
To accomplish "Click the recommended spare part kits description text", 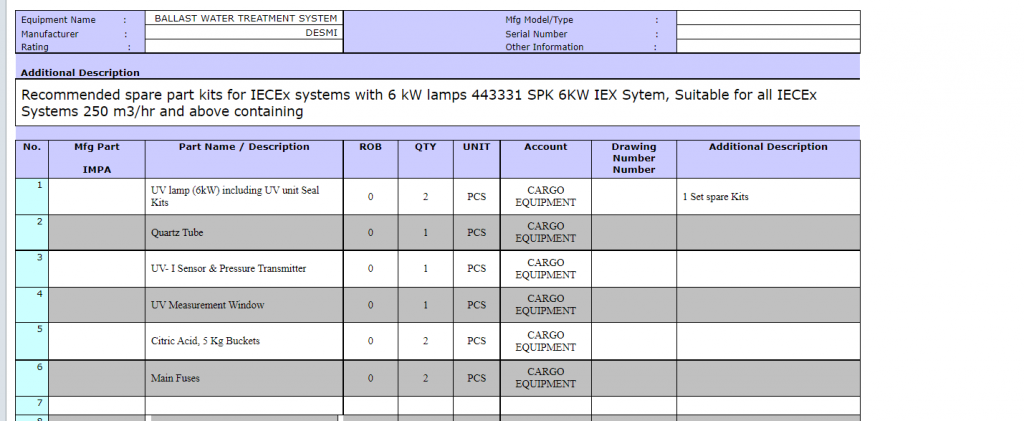I will (420, 103).
